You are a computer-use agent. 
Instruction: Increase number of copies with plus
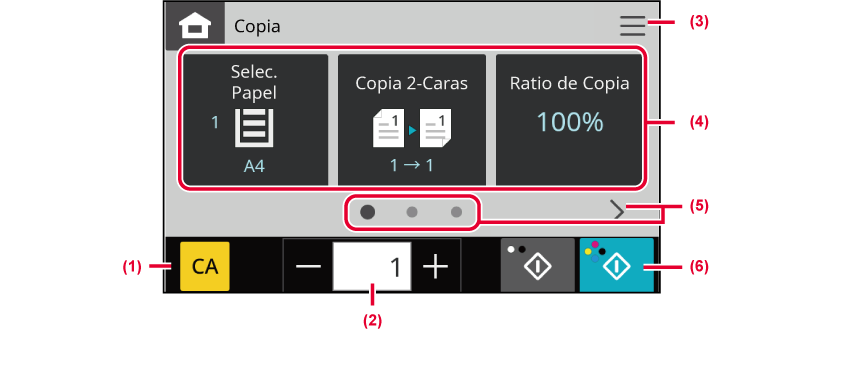(x=436, y=266)
